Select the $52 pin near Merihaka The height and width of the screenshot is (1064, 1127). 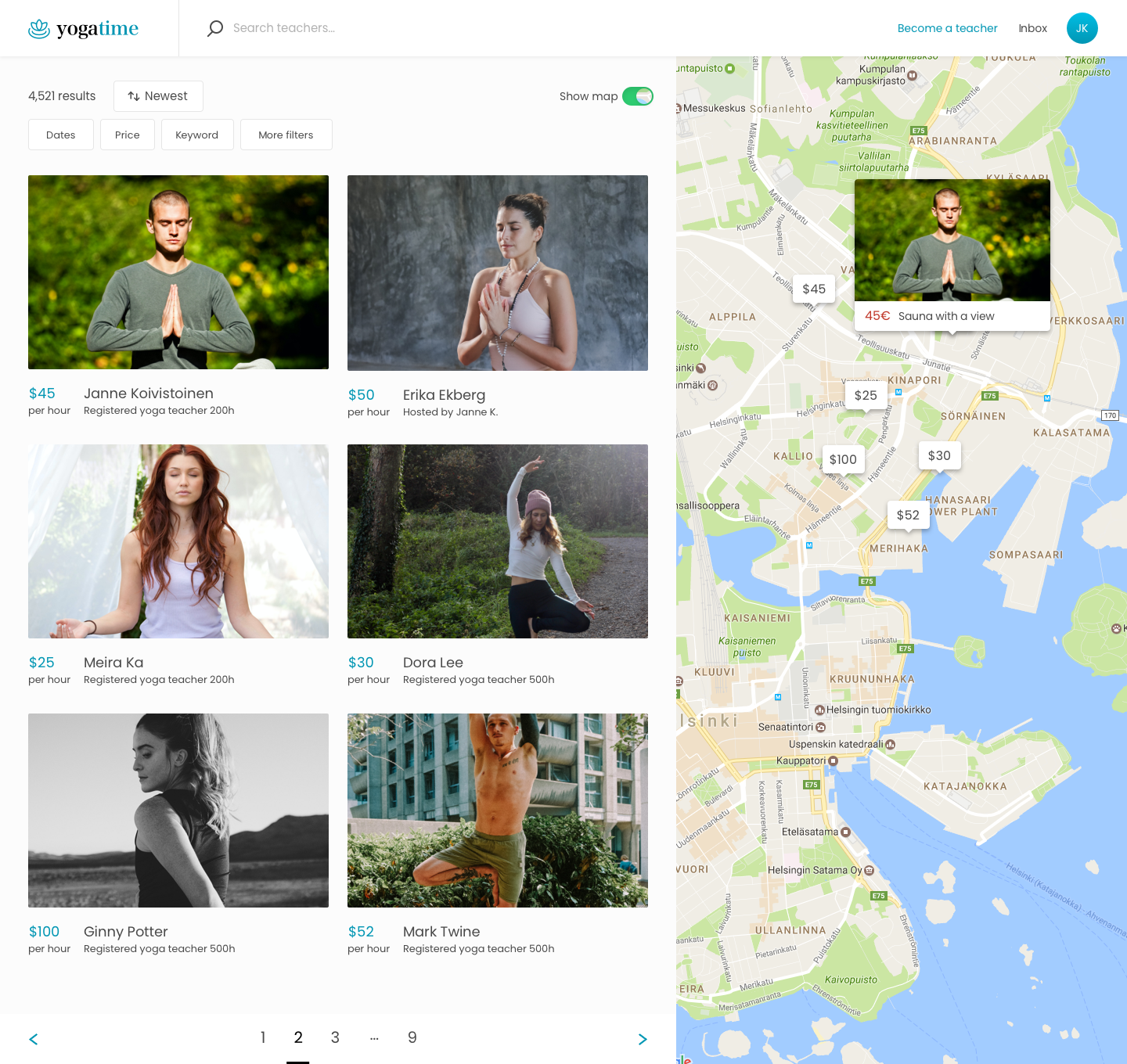(x=908, y=515)
